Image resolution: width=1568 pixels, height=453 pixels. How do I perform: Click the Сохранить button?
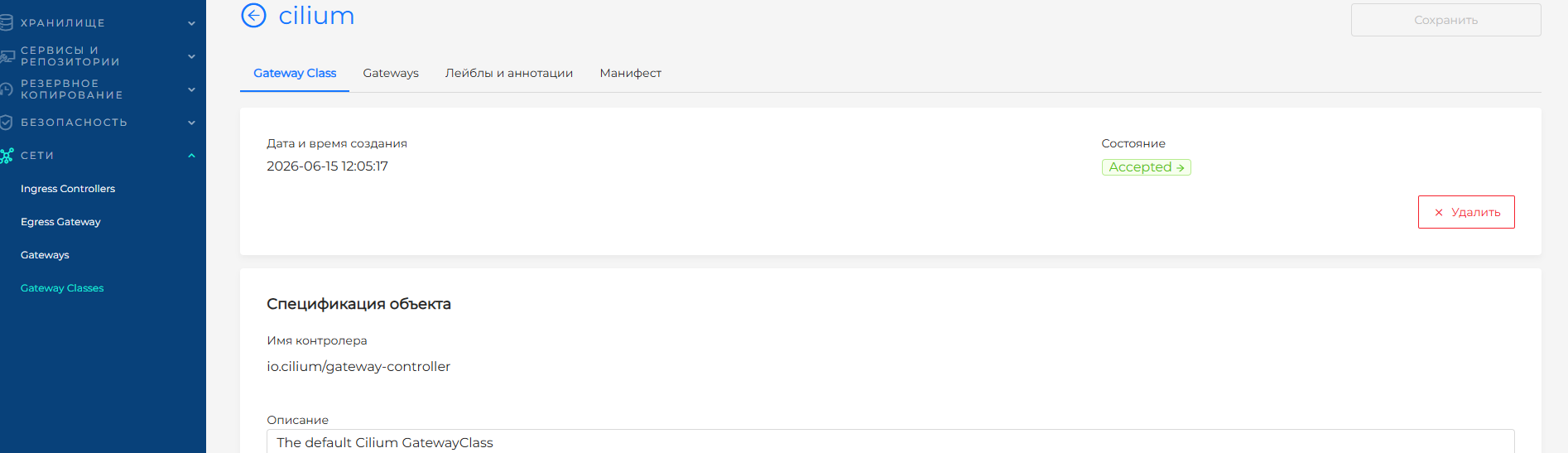tap(1446, 20)
